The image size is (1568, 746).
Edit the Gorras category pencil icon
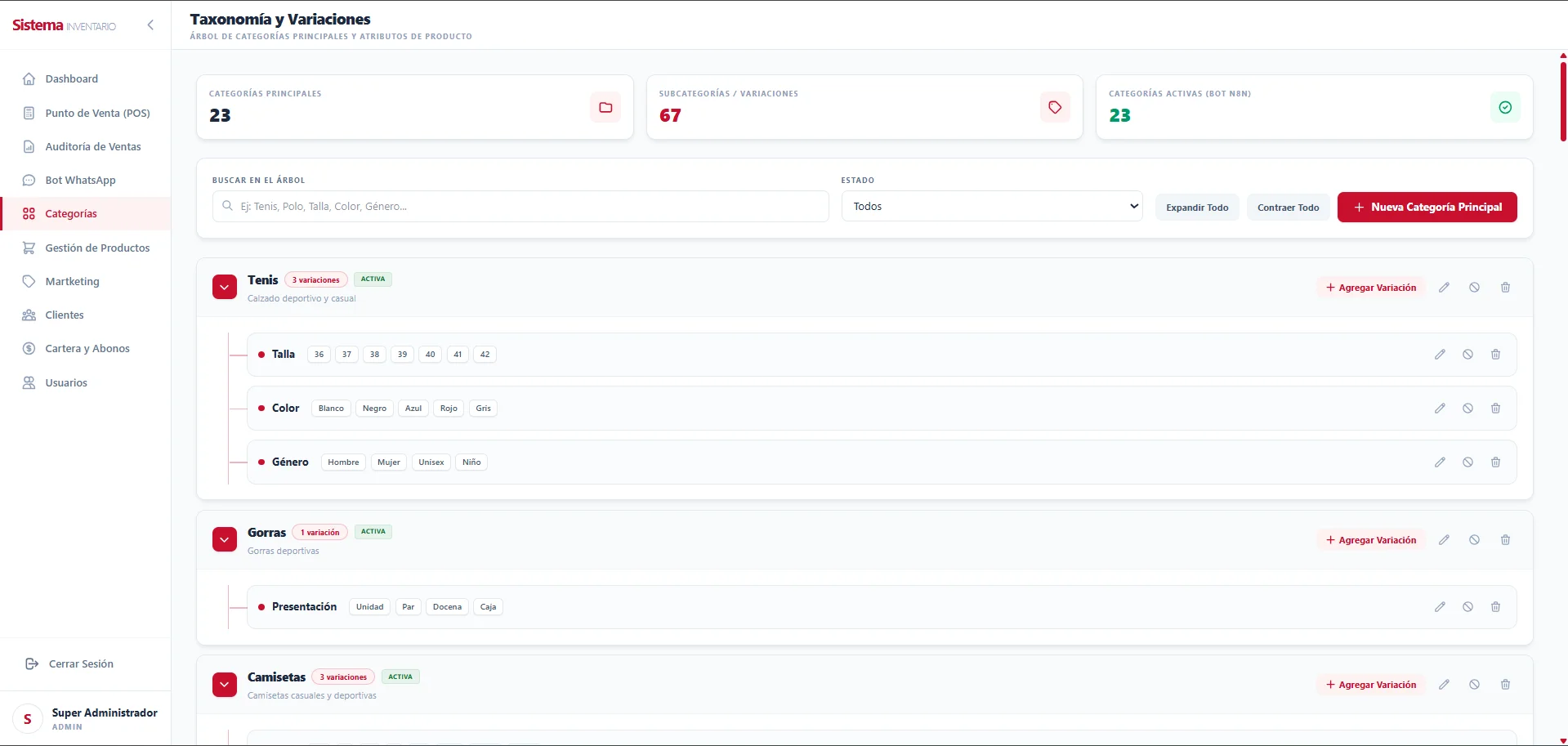(1444, 540)
